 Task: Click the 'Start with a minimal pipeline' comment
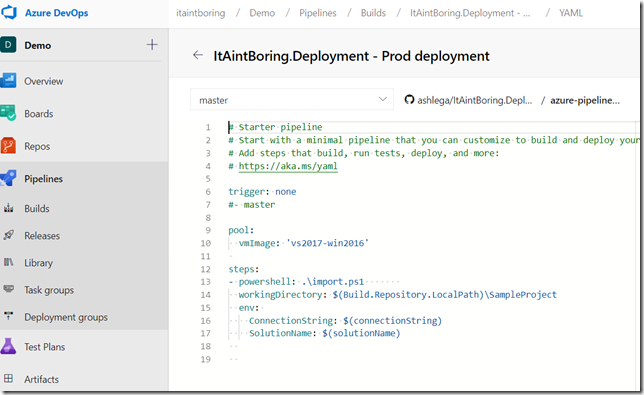click(x=434, y=140)
